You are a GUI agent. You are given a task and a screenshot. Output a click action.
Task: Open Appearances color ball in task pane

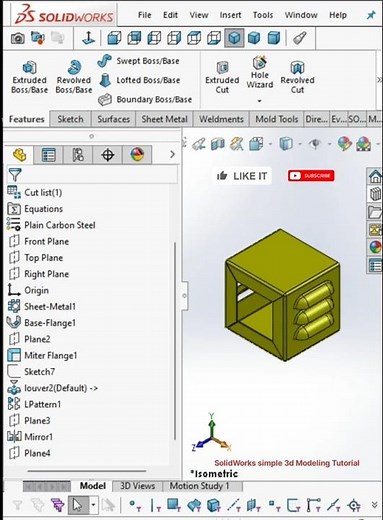[375, 248]
